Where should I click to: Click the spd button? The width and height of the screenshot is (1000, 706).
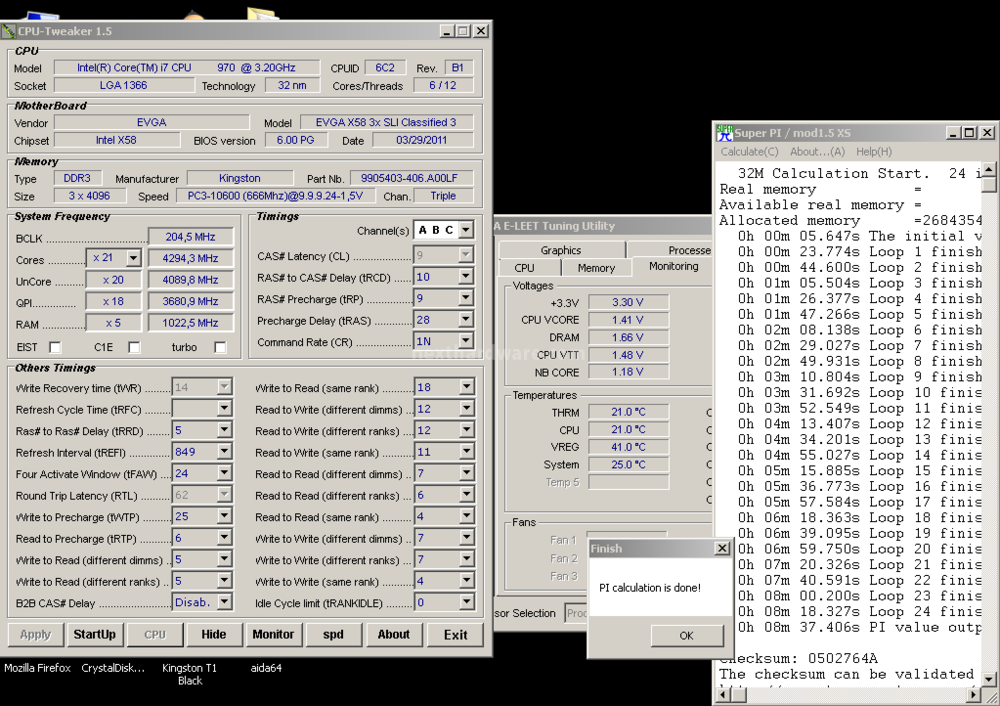(333, 635)
